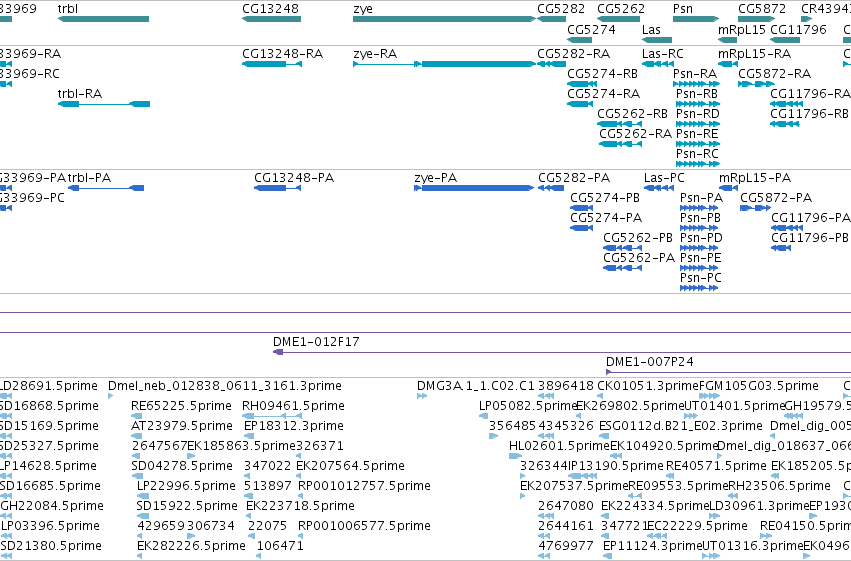Select protein CG11796-PB
The image size is (851, 561).
coord(781,248)
